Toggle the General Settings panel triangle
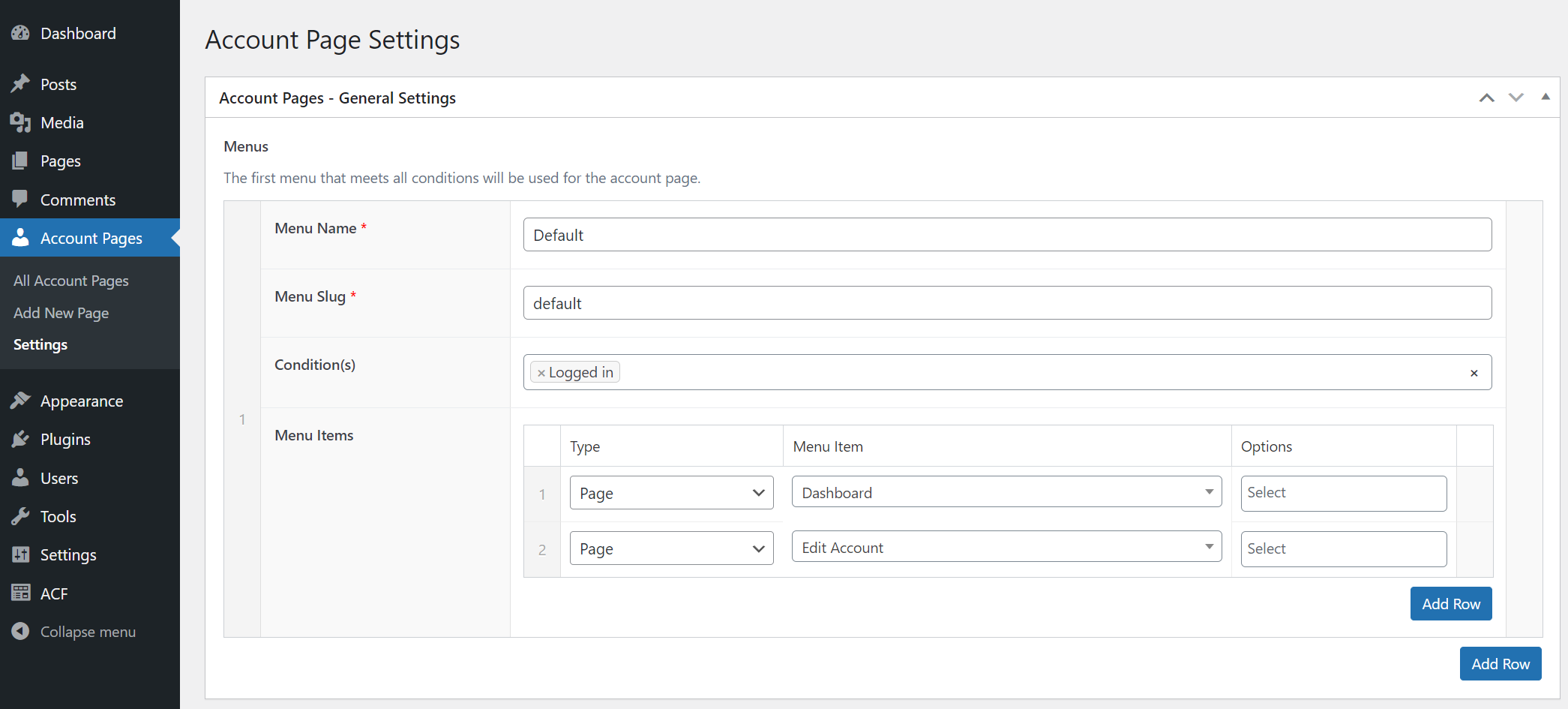This screenshot has width=1568, height=709. click(1546, 97)
